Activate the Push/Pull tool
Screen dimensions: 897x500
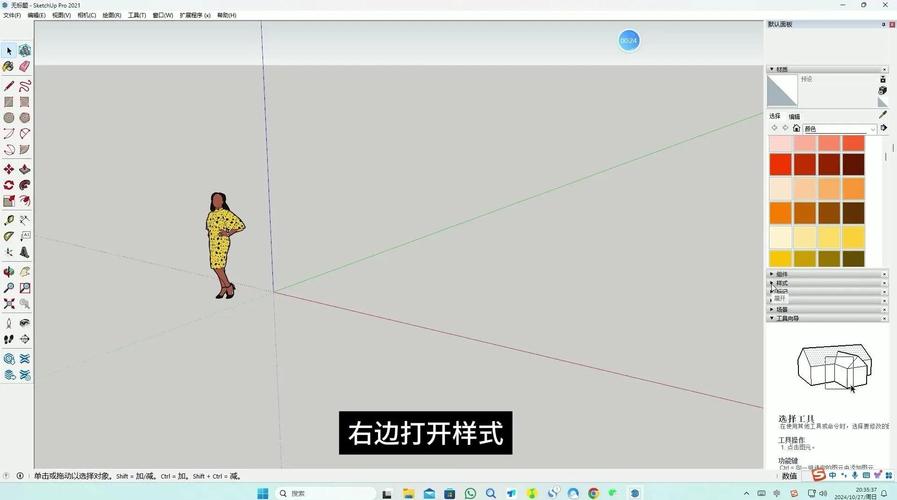(25, 169)
